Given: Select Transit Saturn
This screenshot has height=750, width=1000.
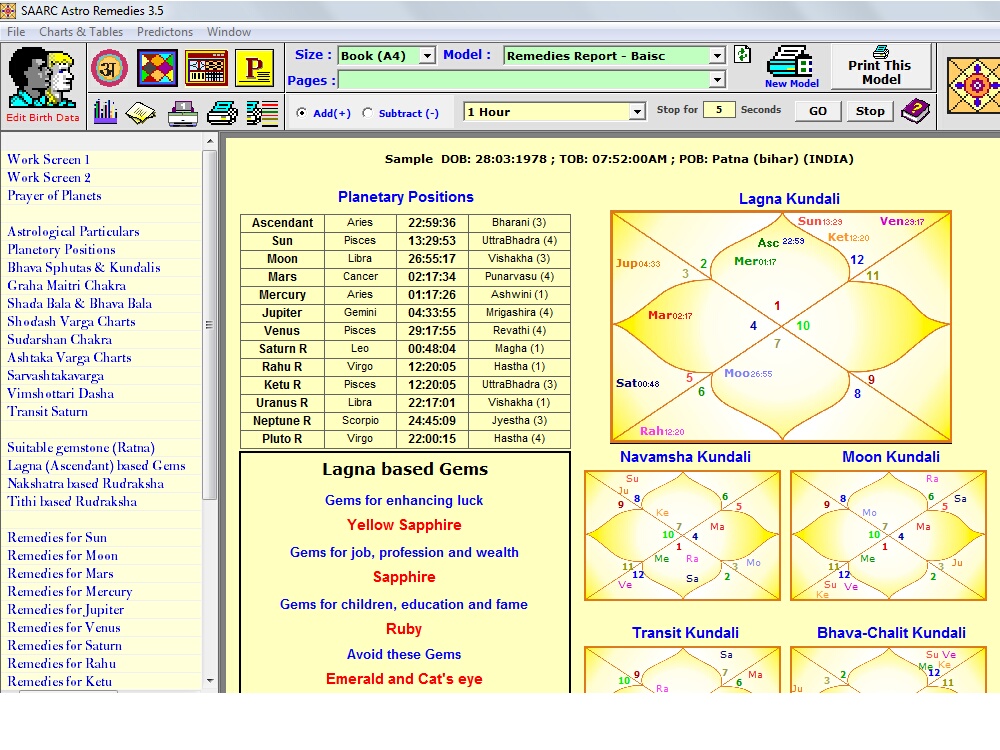Looking at the screenshot, I should 48,411.
